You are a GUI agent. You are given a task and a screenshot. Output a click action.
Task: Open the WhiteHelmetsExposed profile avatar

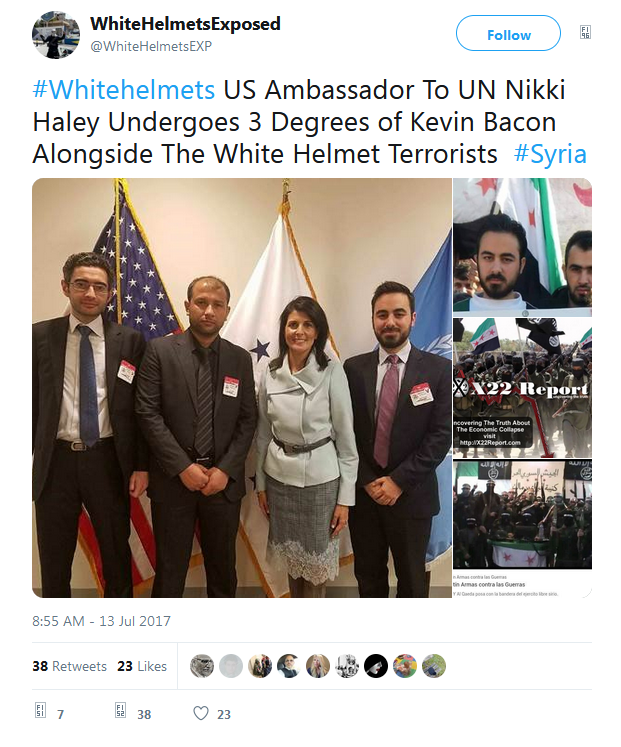pos(56,35)
